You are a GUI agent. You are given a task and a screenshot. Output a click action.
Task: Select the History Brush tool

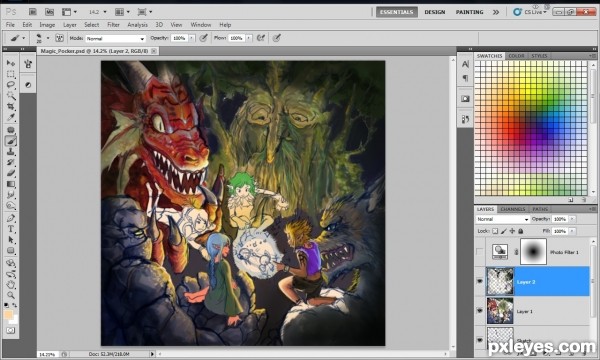point(11,163)
